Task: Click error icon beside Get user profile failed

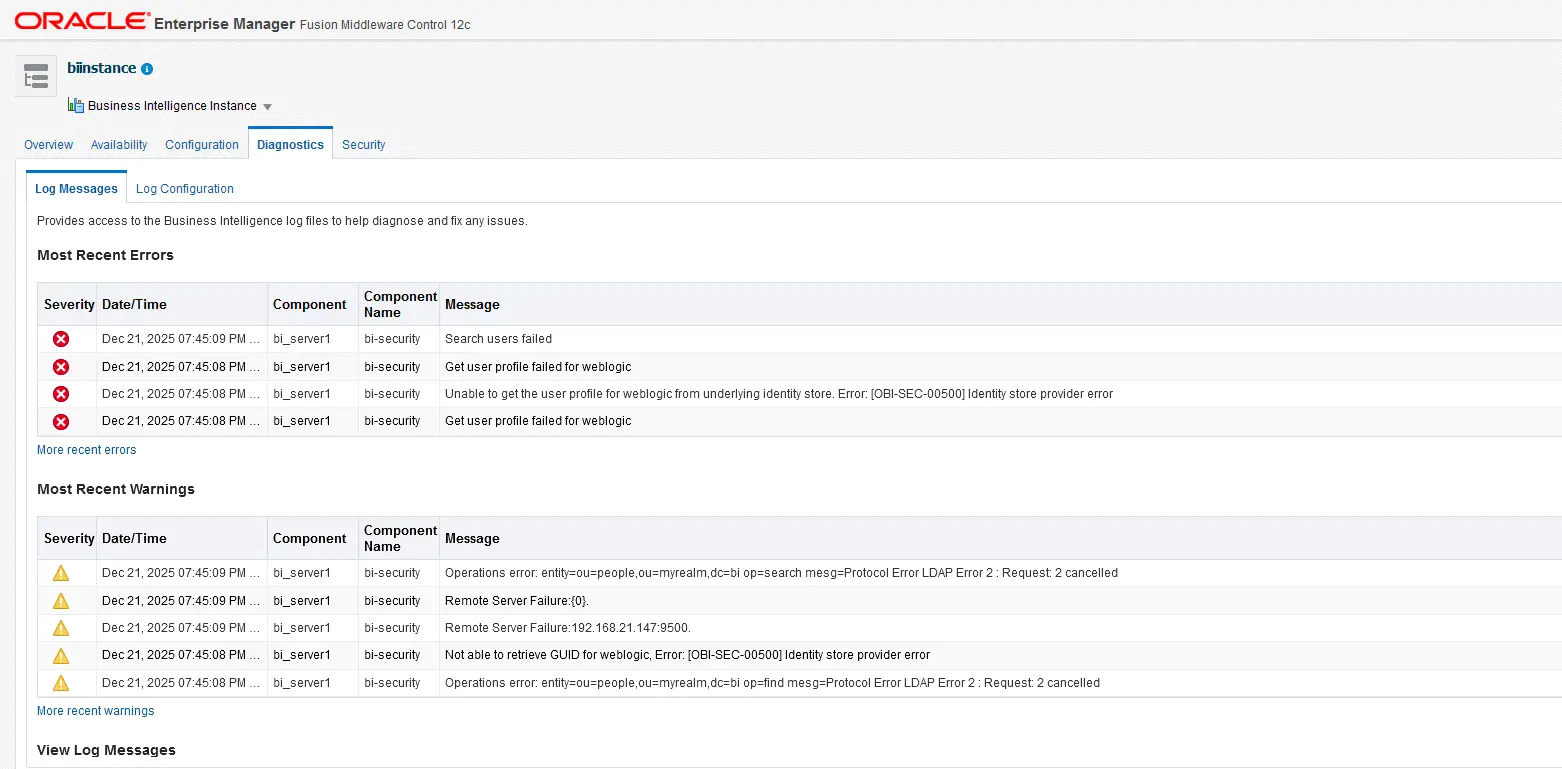Action: click(x=61, y=366)
